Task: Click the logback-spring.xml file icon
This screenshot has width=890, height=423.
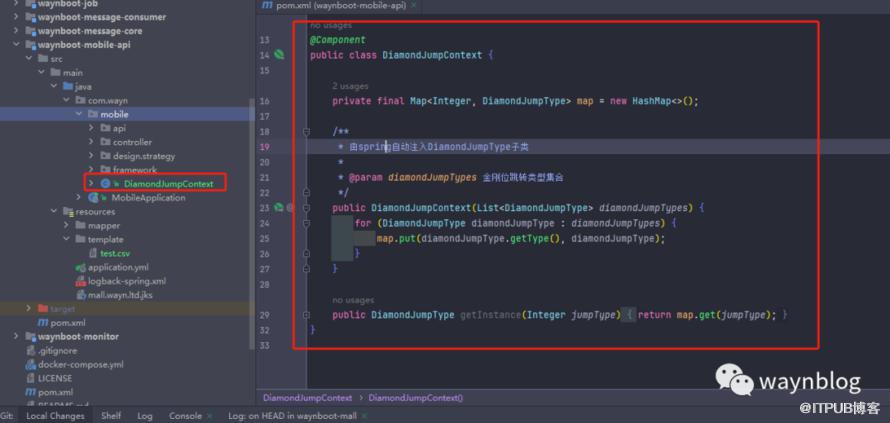Action: [79, 281]
